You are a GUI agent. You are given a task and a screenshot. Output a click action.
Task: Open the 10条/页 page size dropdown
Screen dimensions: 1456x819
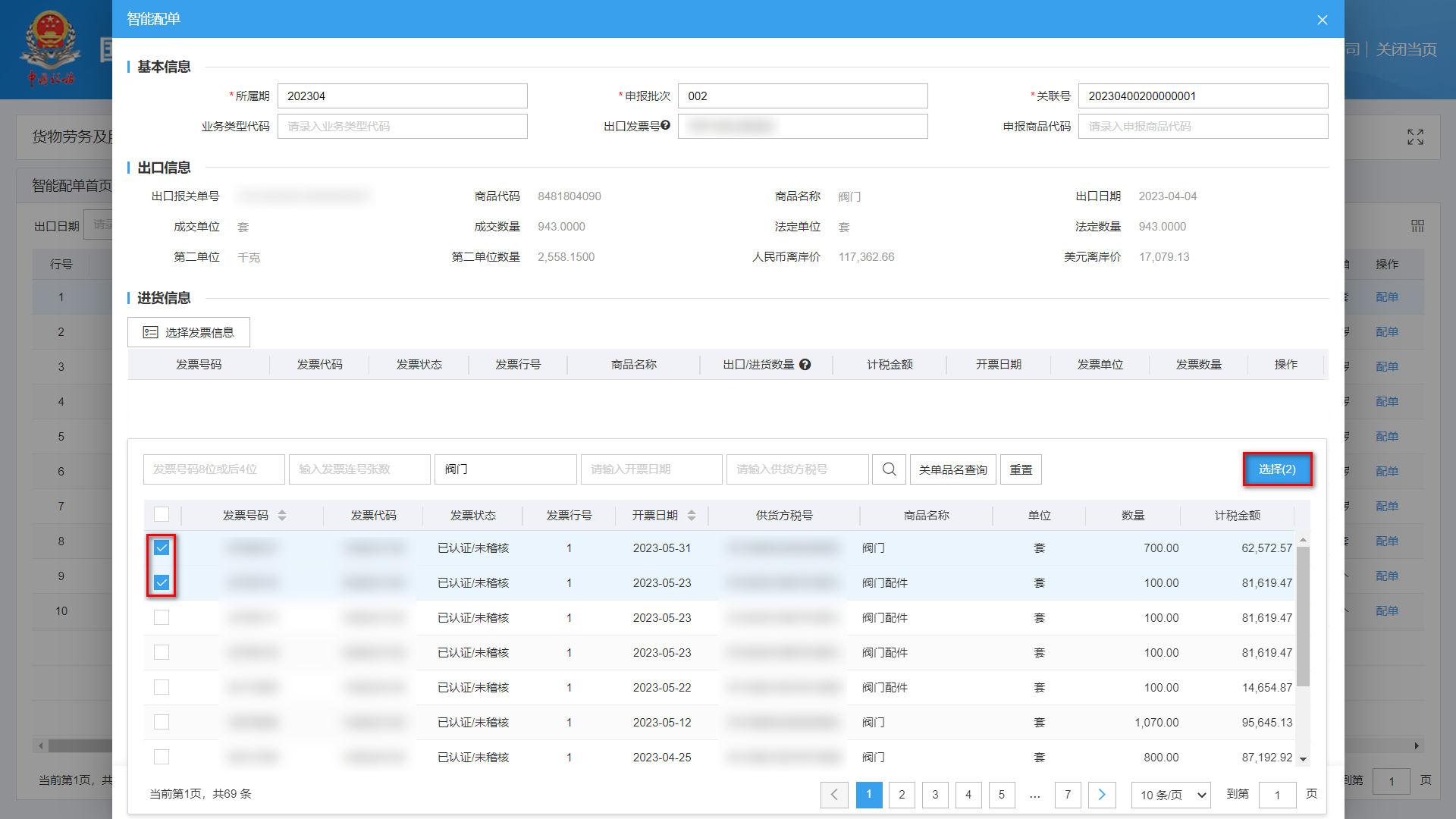coord(1170,795)
